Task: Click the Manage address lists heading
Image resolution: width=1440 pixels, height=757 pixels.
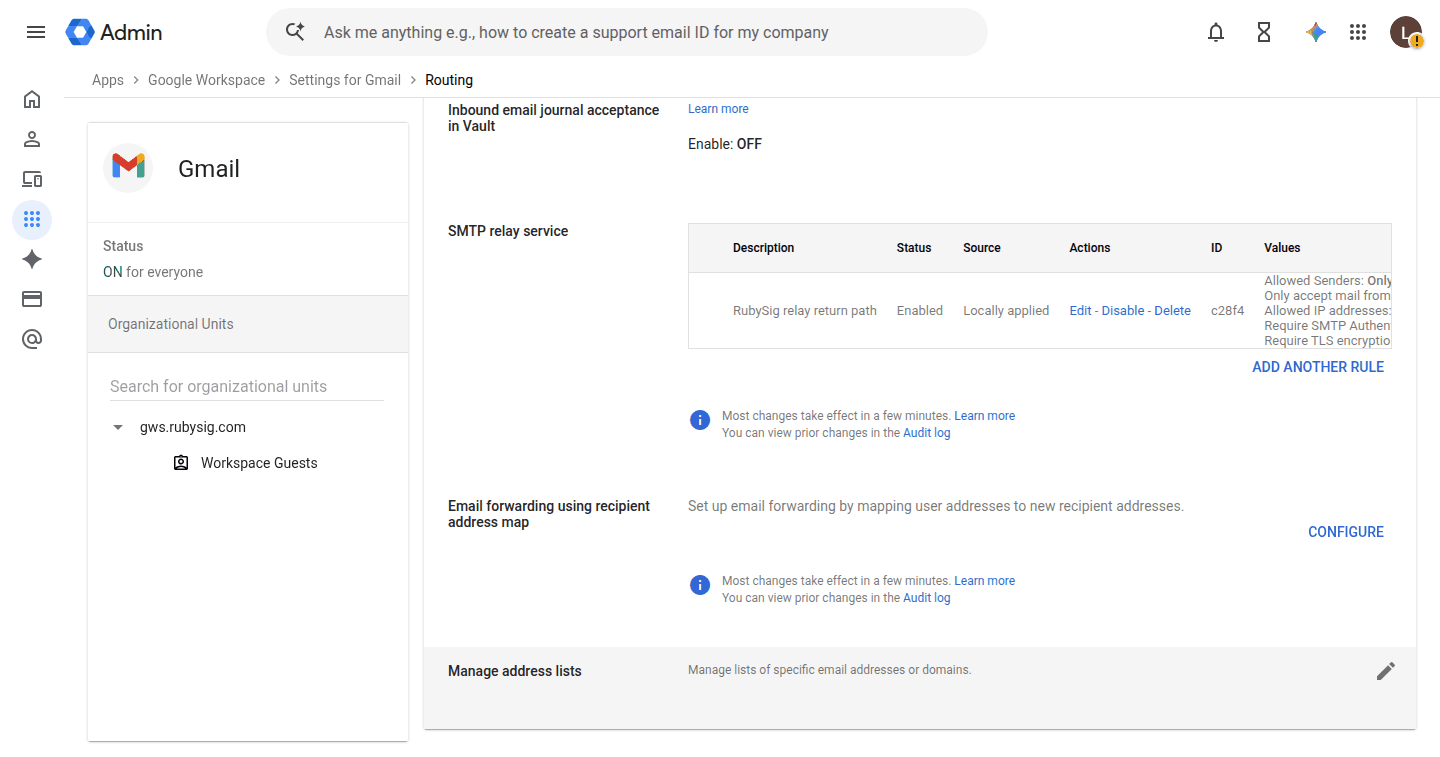Action: (x=515, y=671)
